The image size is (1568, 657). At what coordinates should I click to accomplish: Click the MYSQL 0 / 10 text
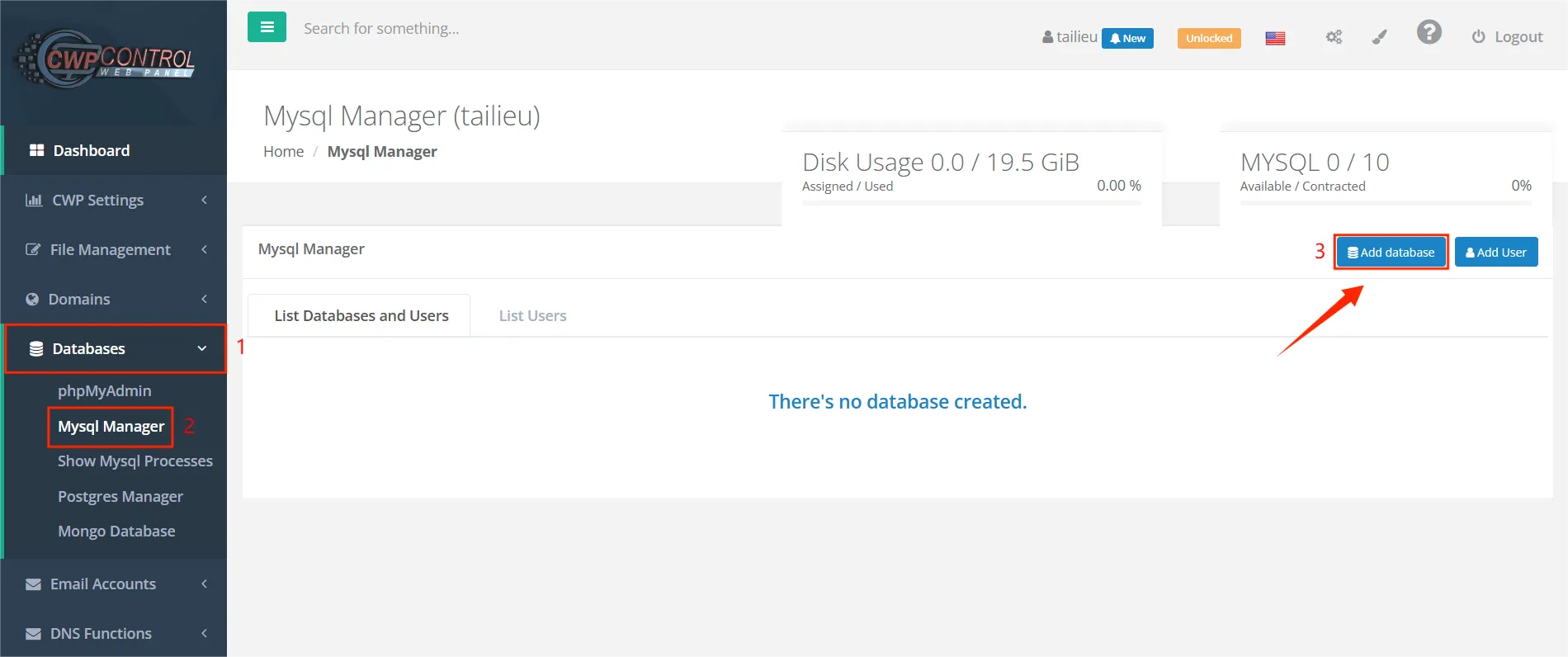(x=1315, y=162)
